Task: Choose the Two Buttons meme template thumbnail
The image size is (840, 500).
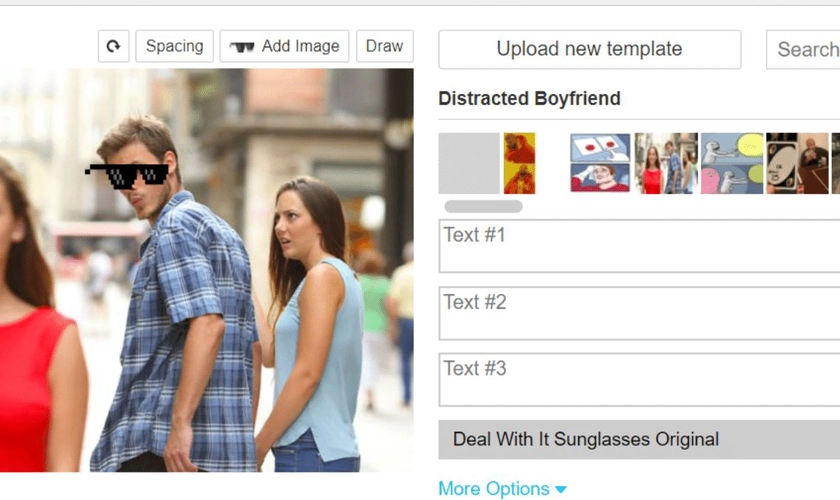Action: (x=600, y=163)
